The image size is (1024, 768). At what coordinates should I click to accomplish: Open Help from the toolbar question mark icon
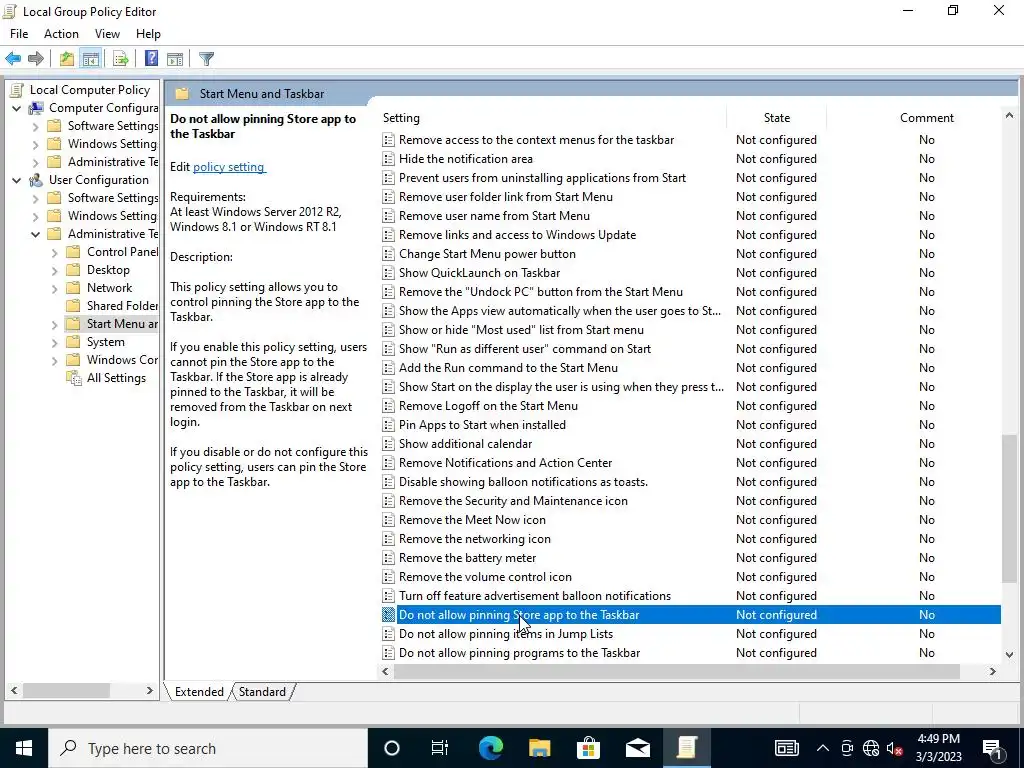click(x=151, y=59)
